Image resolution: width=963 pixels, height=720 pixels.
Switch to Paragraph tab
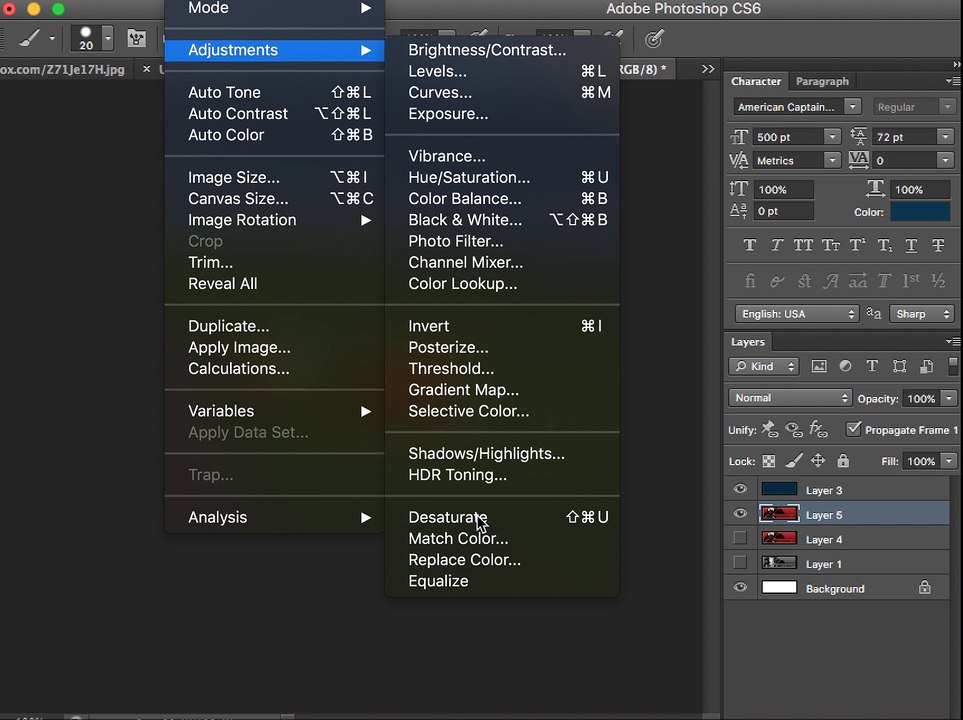[822, 81]
